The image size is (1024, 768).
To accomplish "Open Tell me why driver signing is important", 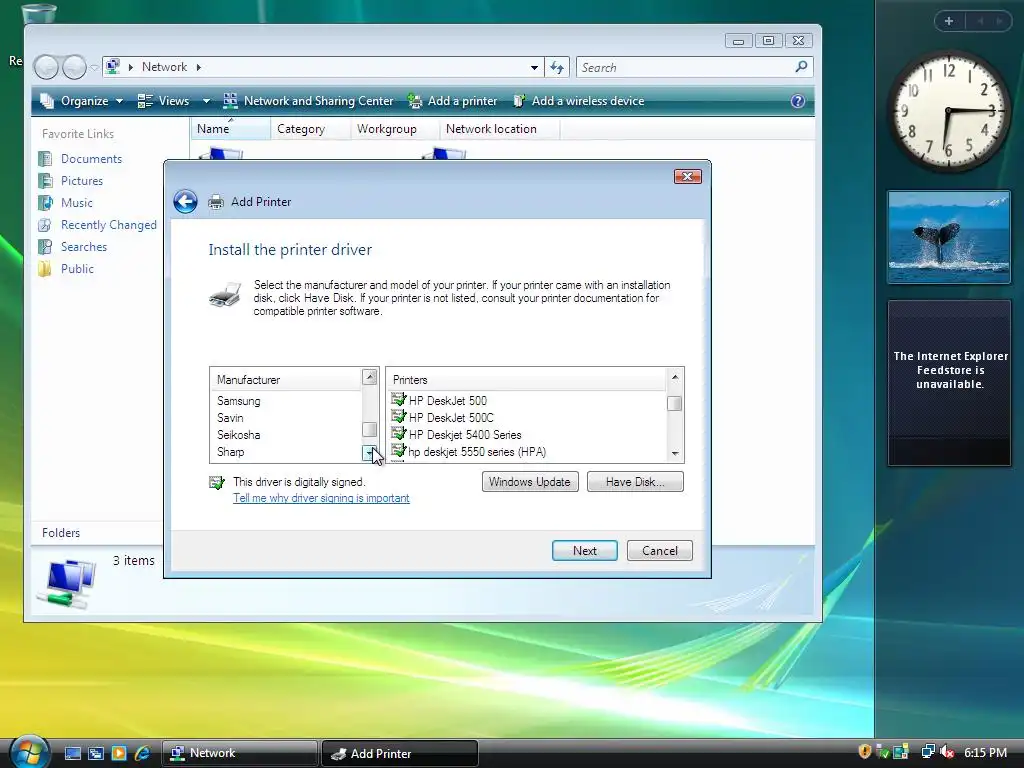I will 321,498.
